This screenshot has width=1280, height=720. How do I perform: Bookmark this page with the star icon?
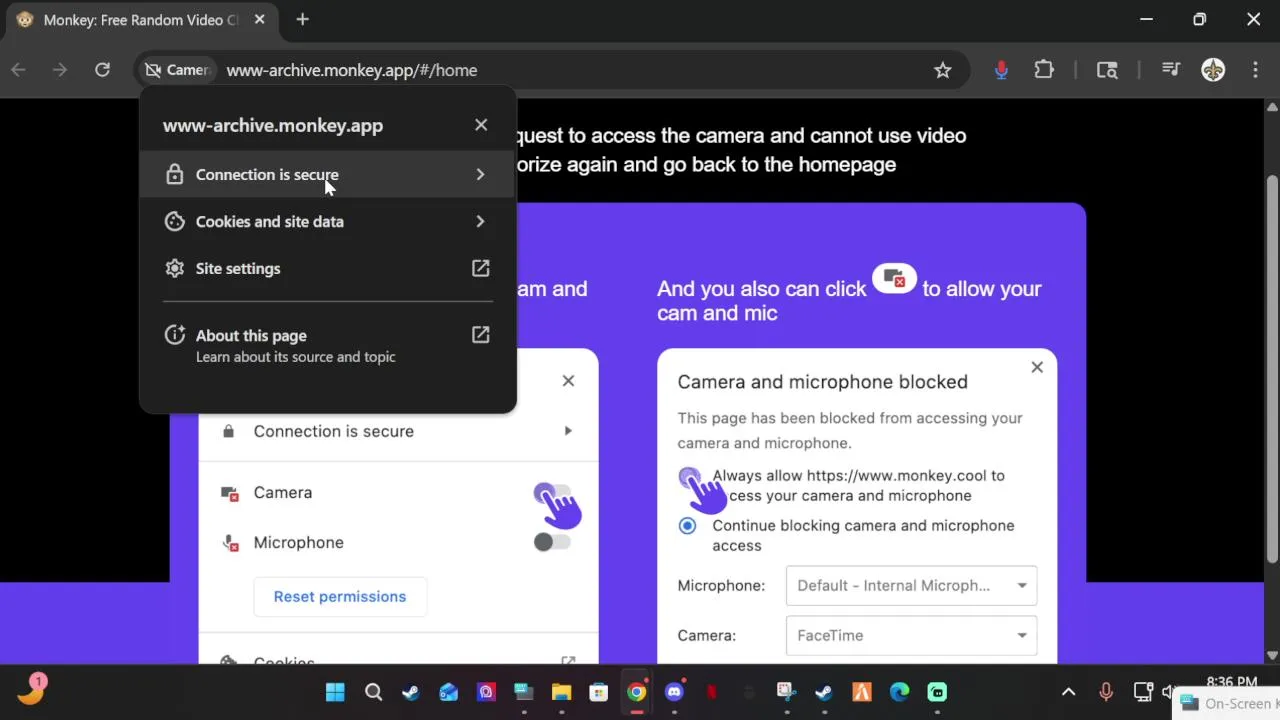click(942, 70)
